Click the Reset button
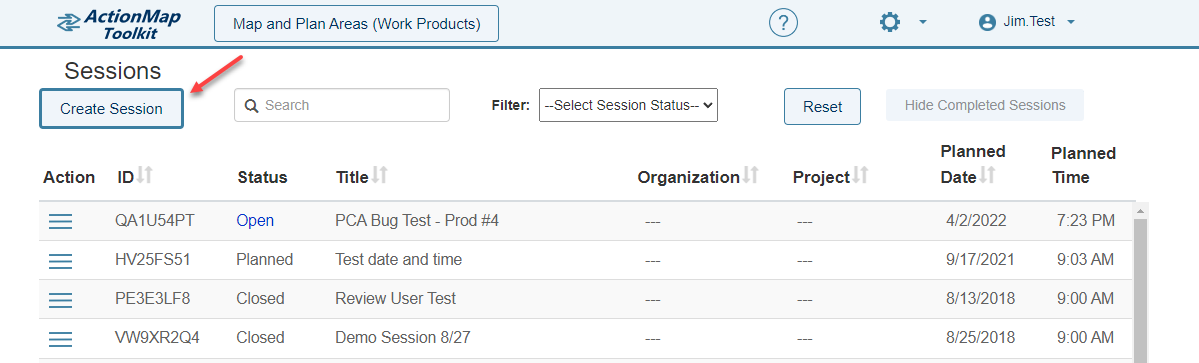Screen dimensions: 1199x363 pos(823,107)
